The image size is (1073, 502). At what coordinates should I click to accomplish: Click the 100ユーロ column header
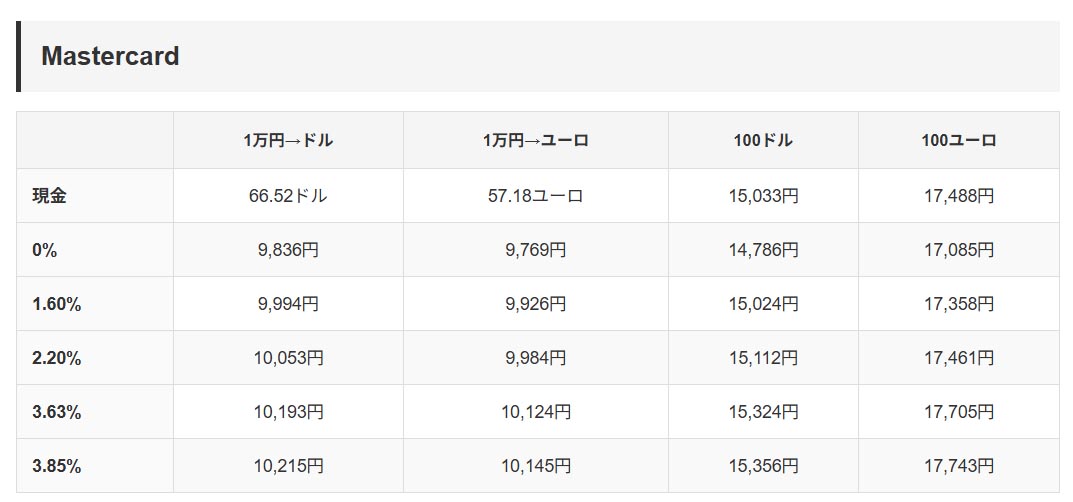[958, 141]
